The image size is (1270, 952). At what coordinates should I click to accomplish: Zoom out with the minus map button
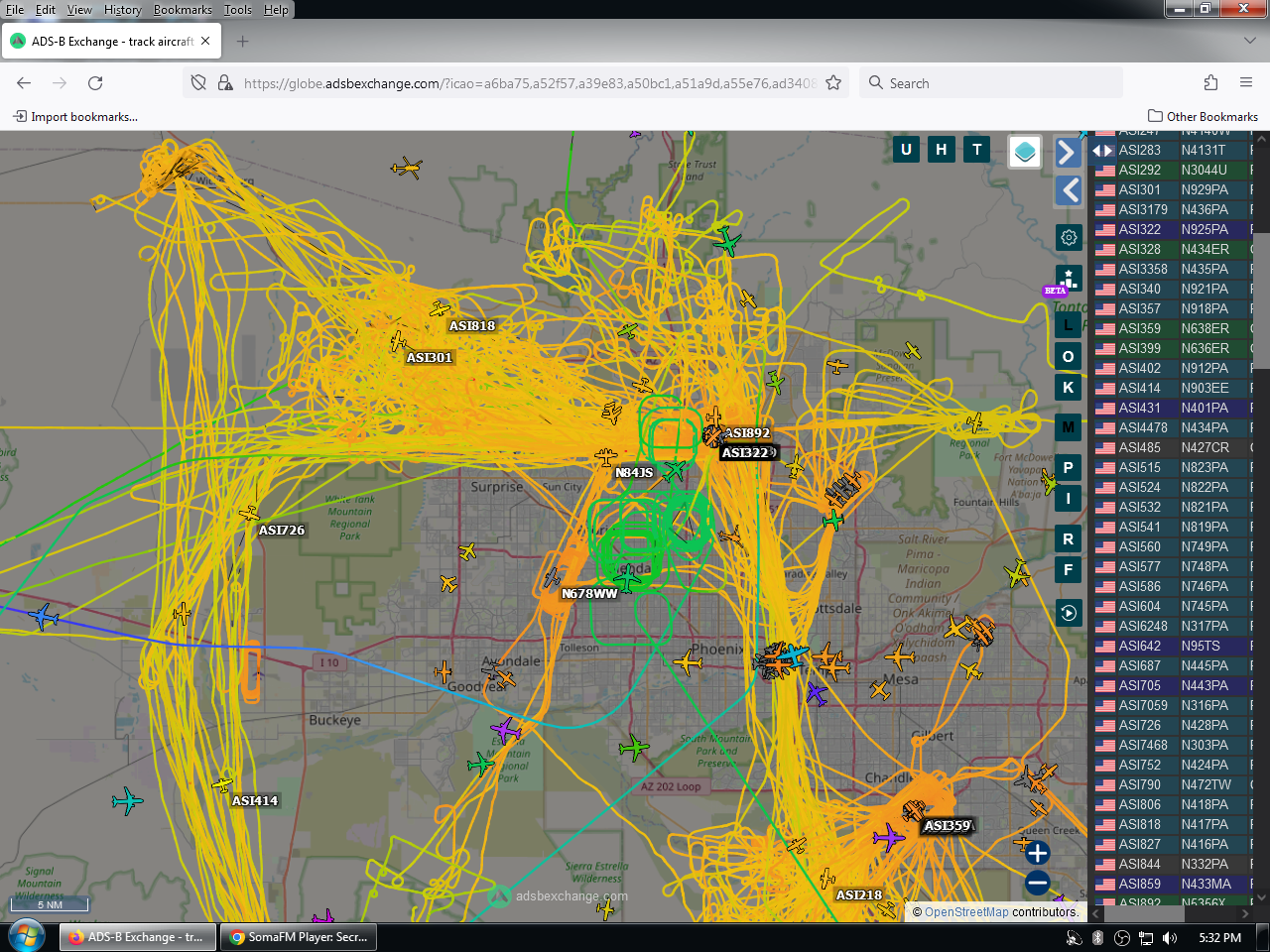pyautogui.click(x=1037, y=882)
